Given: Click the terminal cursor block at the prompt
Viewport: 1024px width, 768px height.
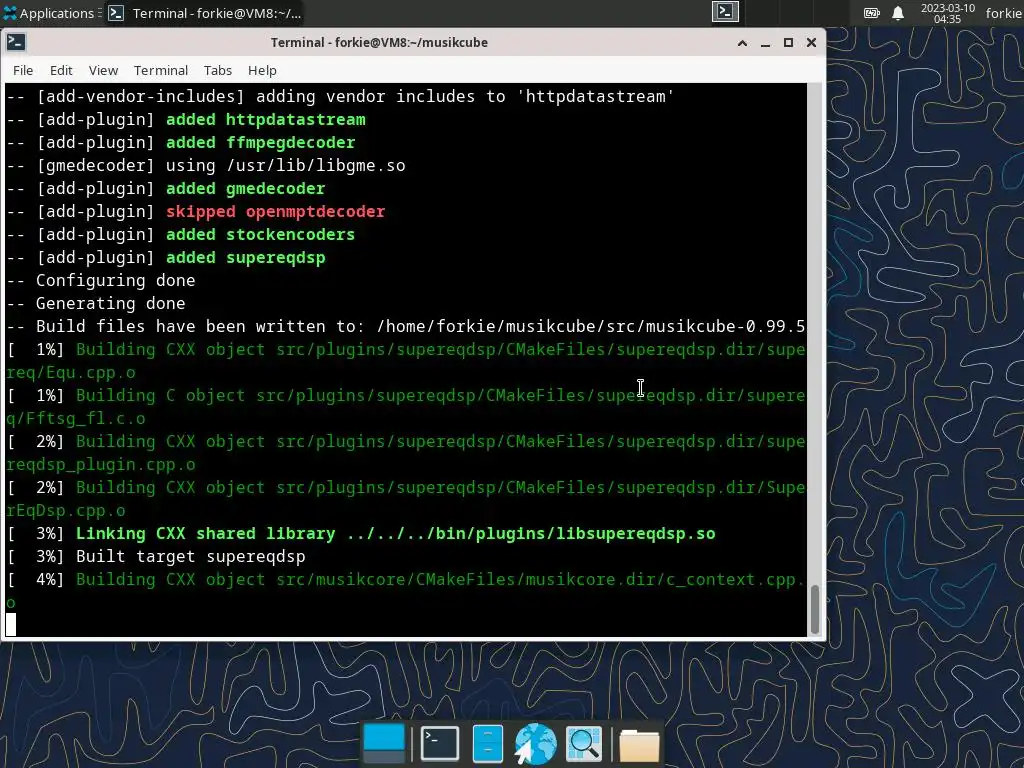Looking at the screenshot, I should tap(11, 624).
